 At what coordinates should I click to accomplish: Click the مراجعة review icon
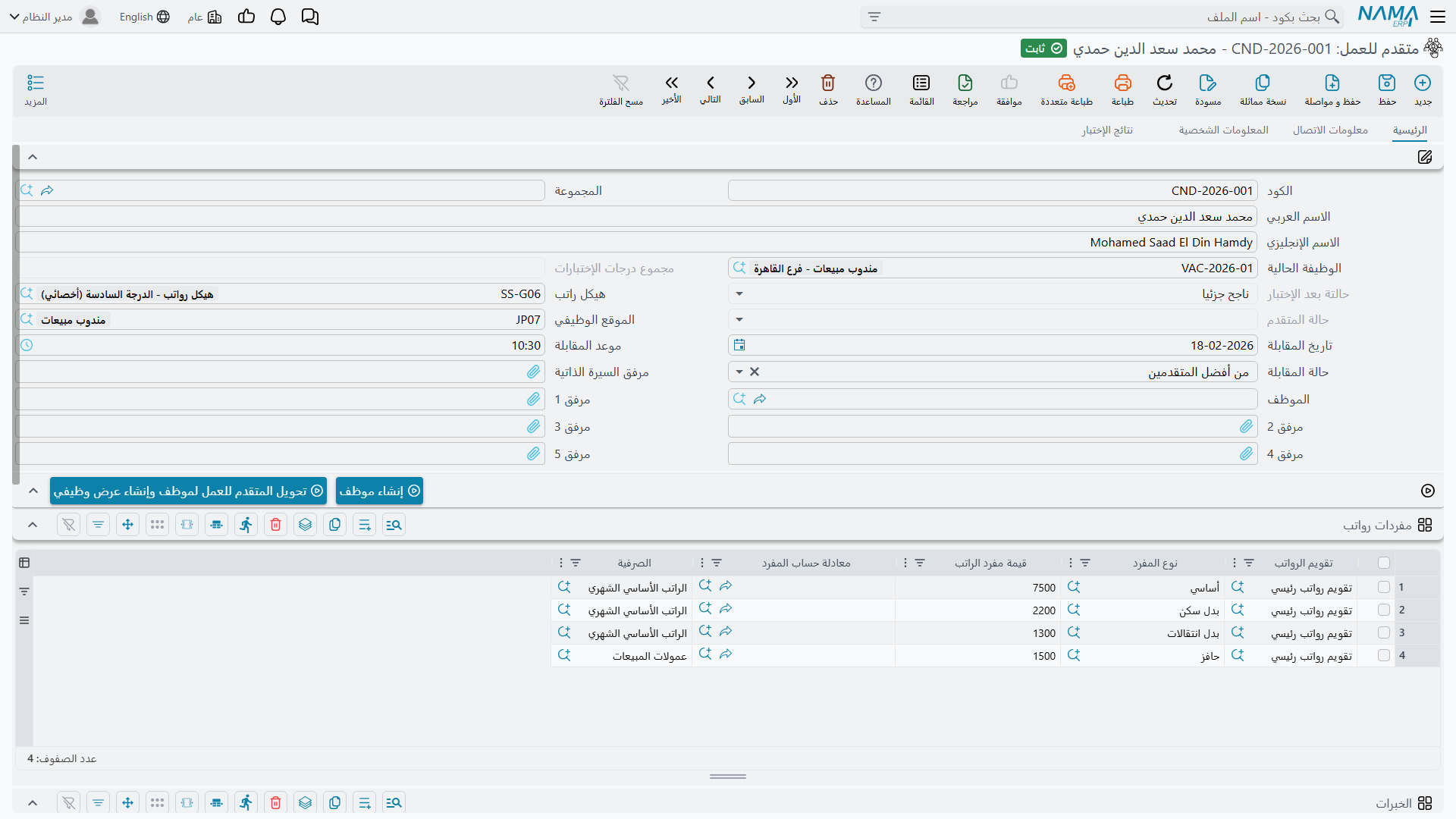pos(965,83)
